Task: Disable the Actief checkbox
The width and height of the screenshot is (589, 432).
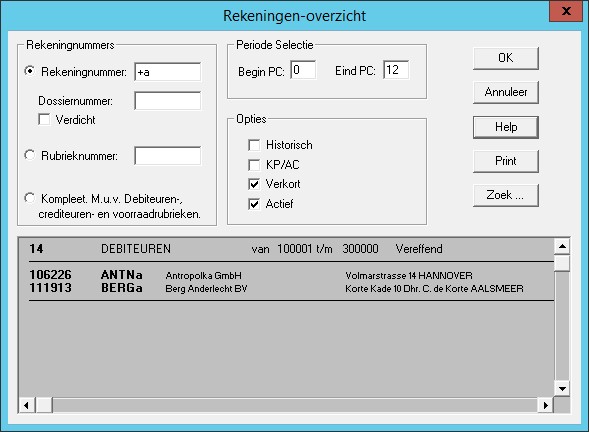Action: coord(254,204)
